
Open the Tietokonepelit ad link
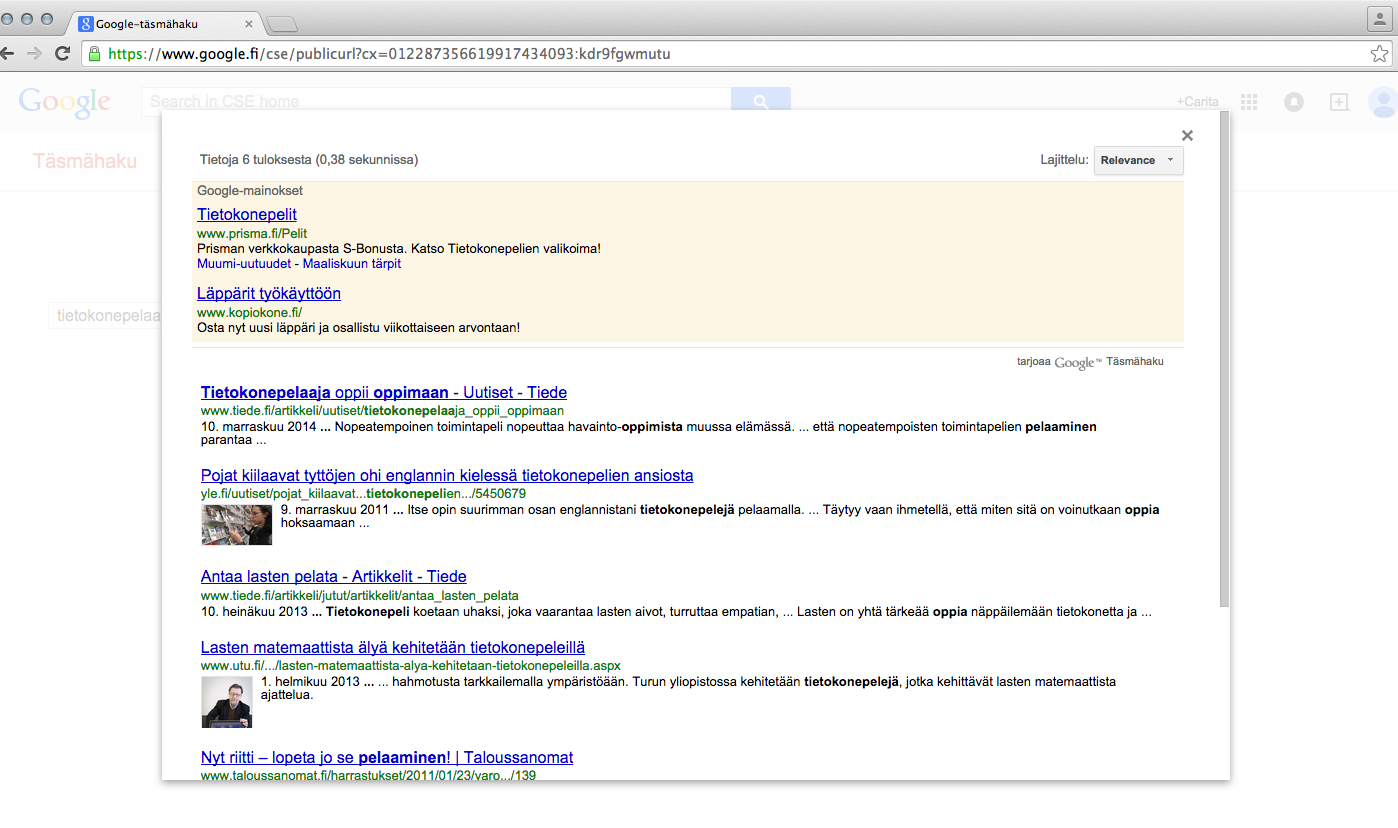coord(247,215)
